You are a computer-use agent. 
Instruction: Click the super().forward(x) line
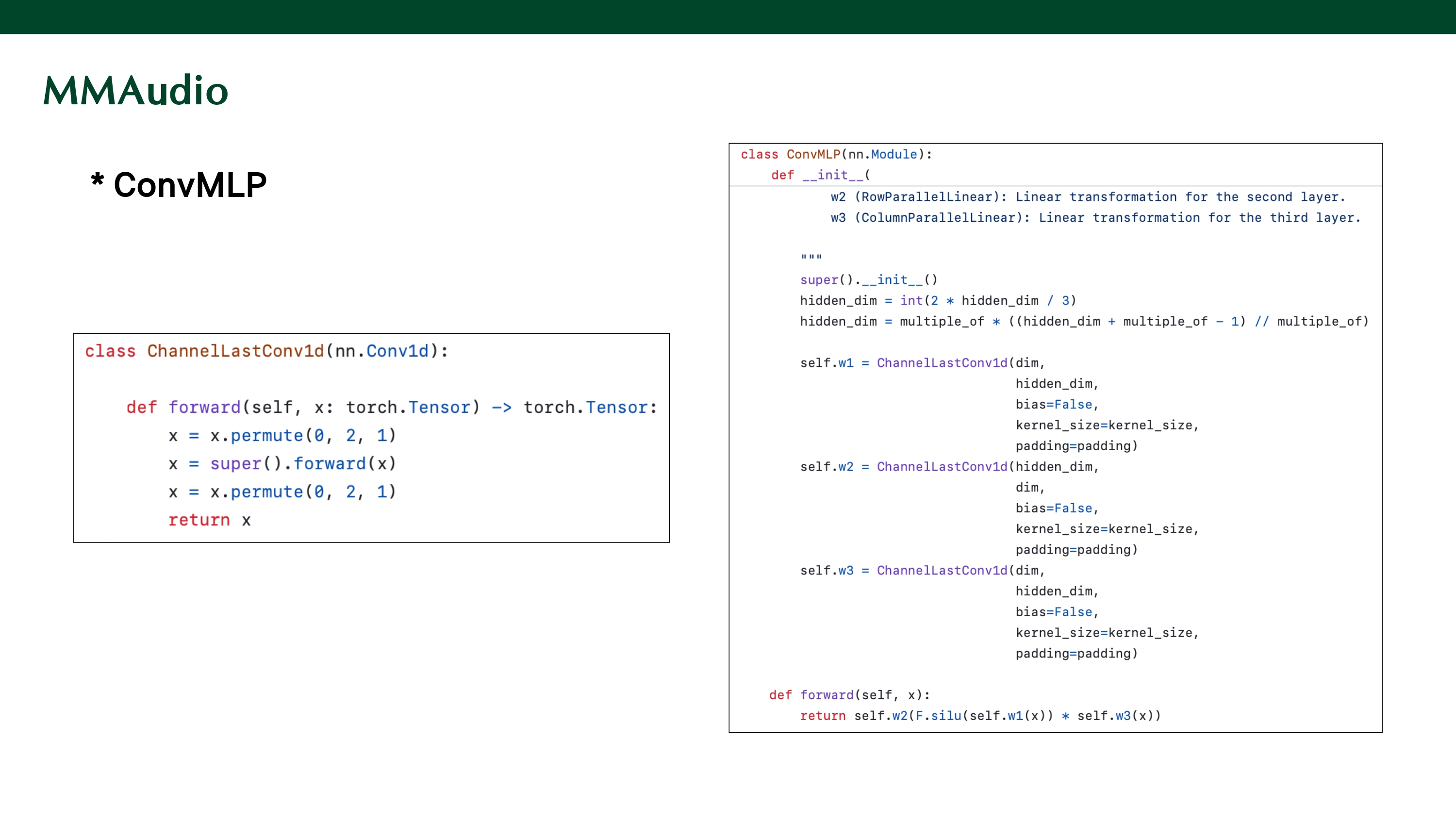(x=282, y=463)
